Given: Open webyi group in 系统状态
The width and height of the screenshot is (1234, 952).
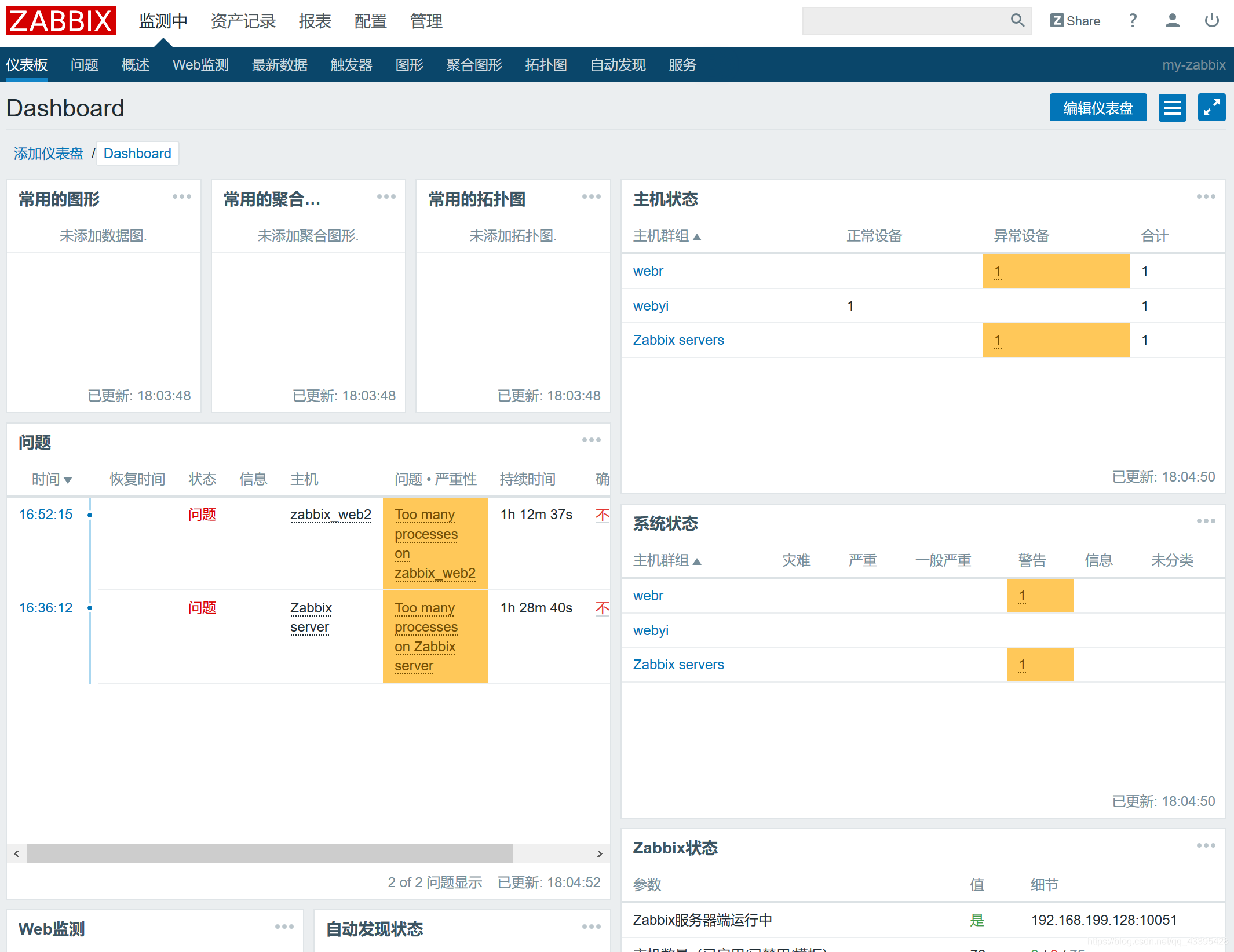Looking at the screenshot, I should pyautogui.click(x=651, y=630).
